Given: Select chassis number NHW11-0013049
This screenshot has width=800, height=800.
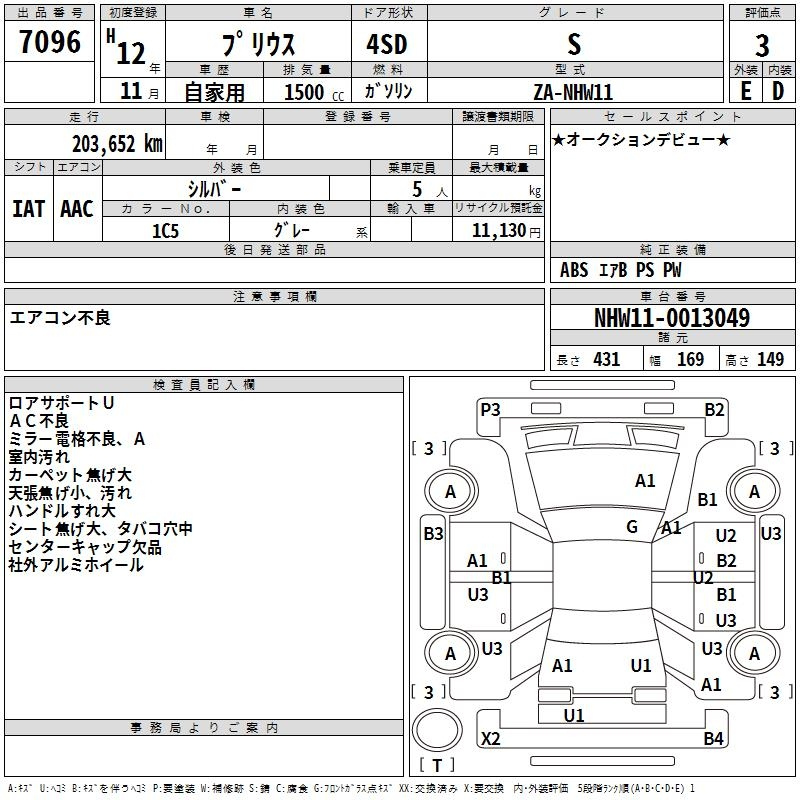Looking at the screenshot, I should click(x=672, y=318).
